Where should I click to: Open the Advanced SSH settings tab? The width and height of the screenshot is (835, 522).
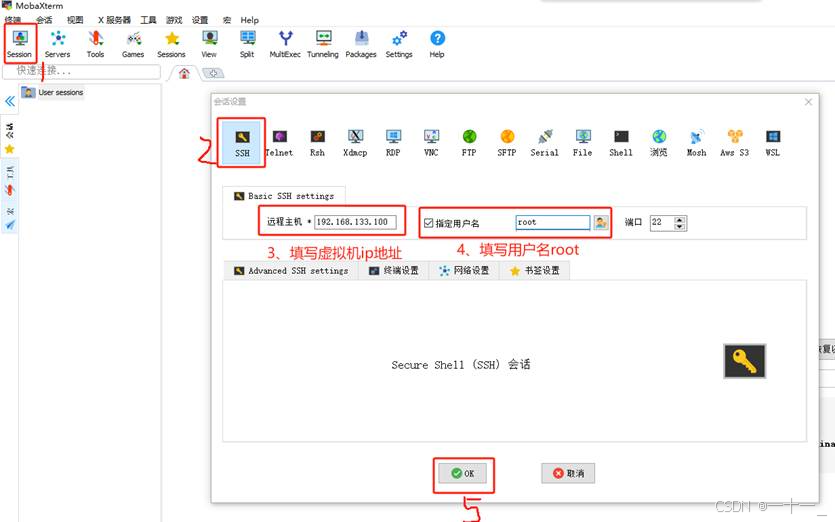pyautogui.click(x=291, y=271)
